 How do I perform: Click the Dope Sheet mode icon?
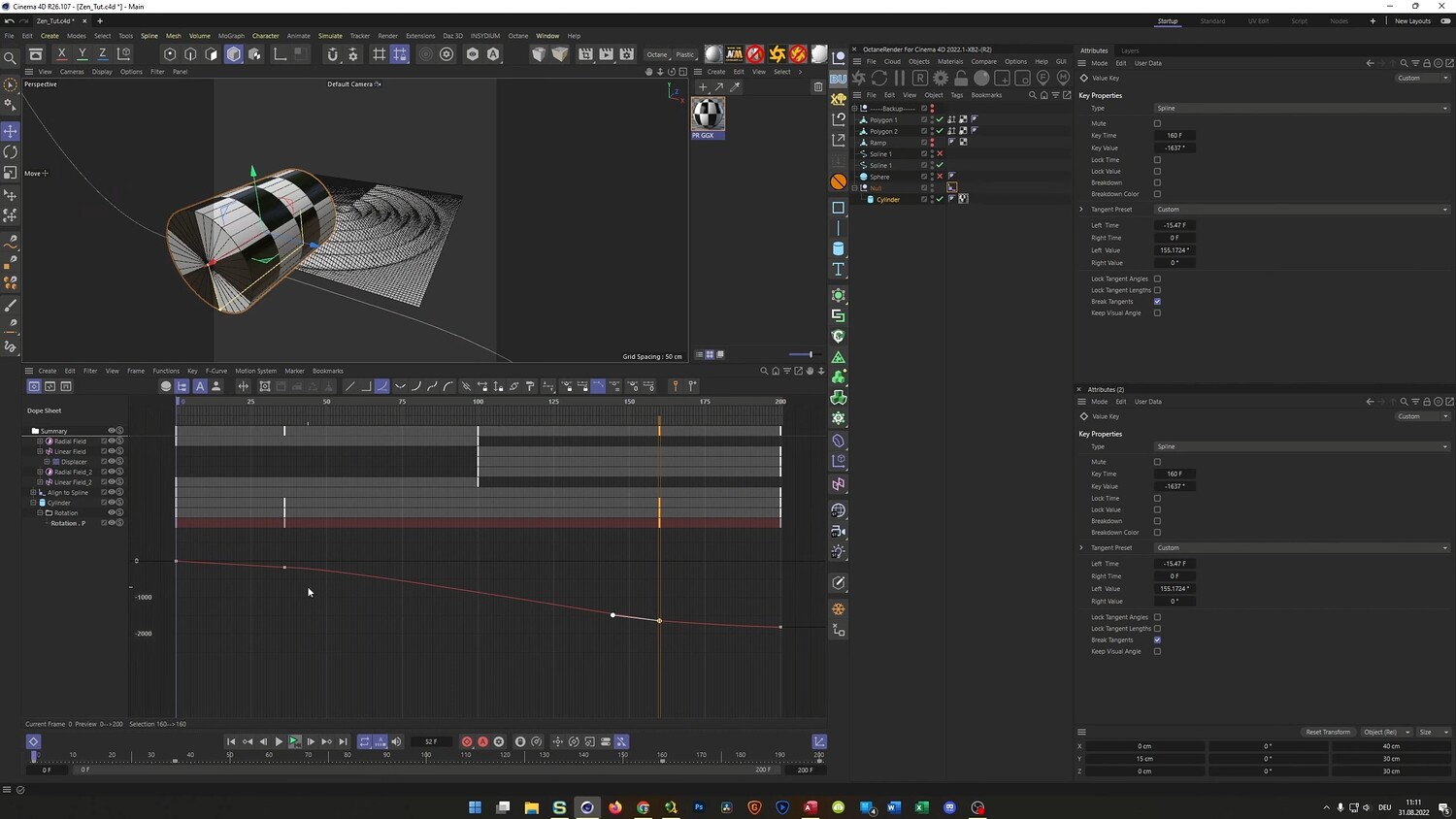point(34,386)
